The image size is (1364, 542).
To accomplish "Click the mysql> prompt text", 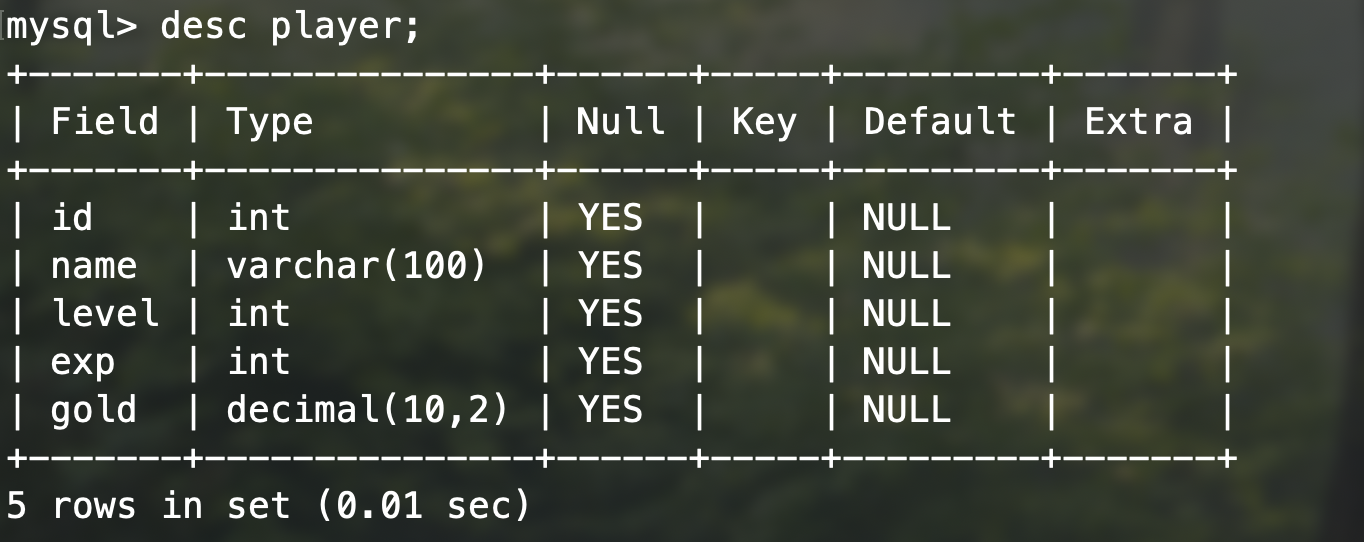I will click(x=71, y=27).
